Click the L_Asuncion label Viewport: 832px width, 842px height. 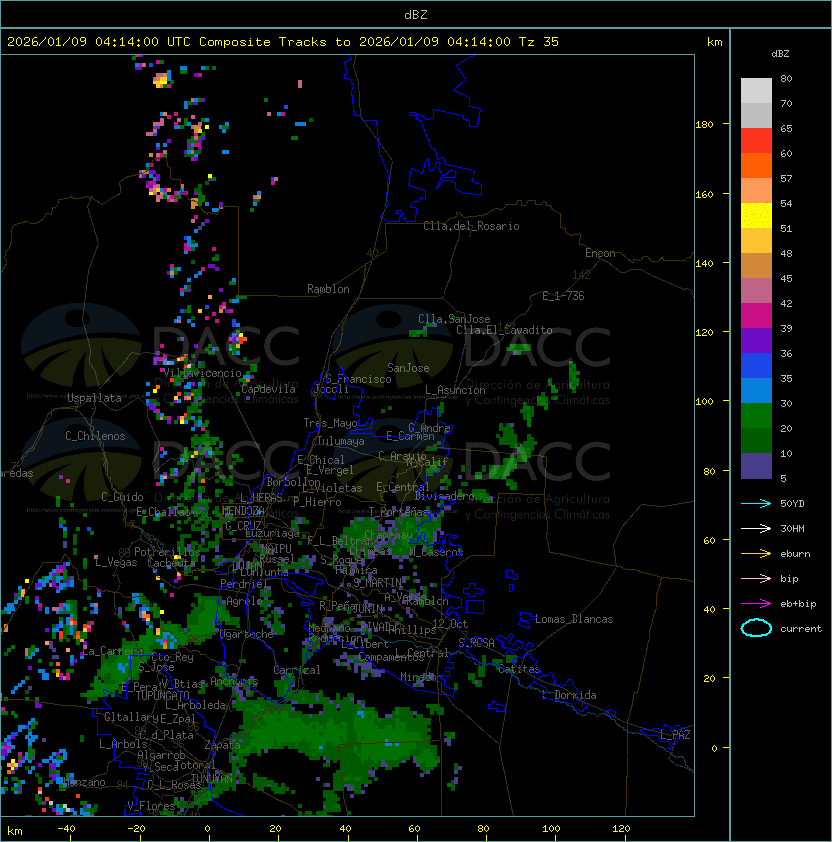(x=455, y=390)
